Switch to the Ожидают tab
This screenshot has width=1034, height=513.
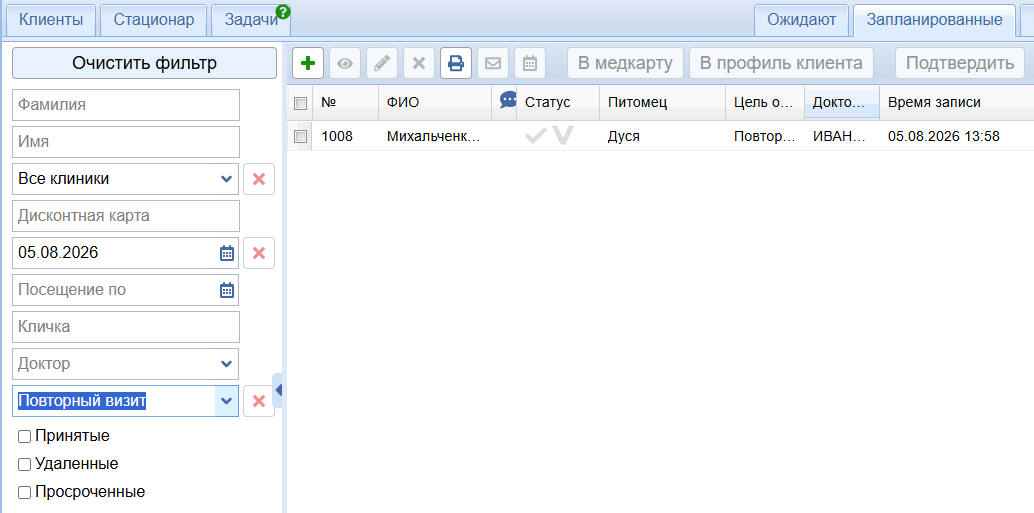tap(802, 20)
